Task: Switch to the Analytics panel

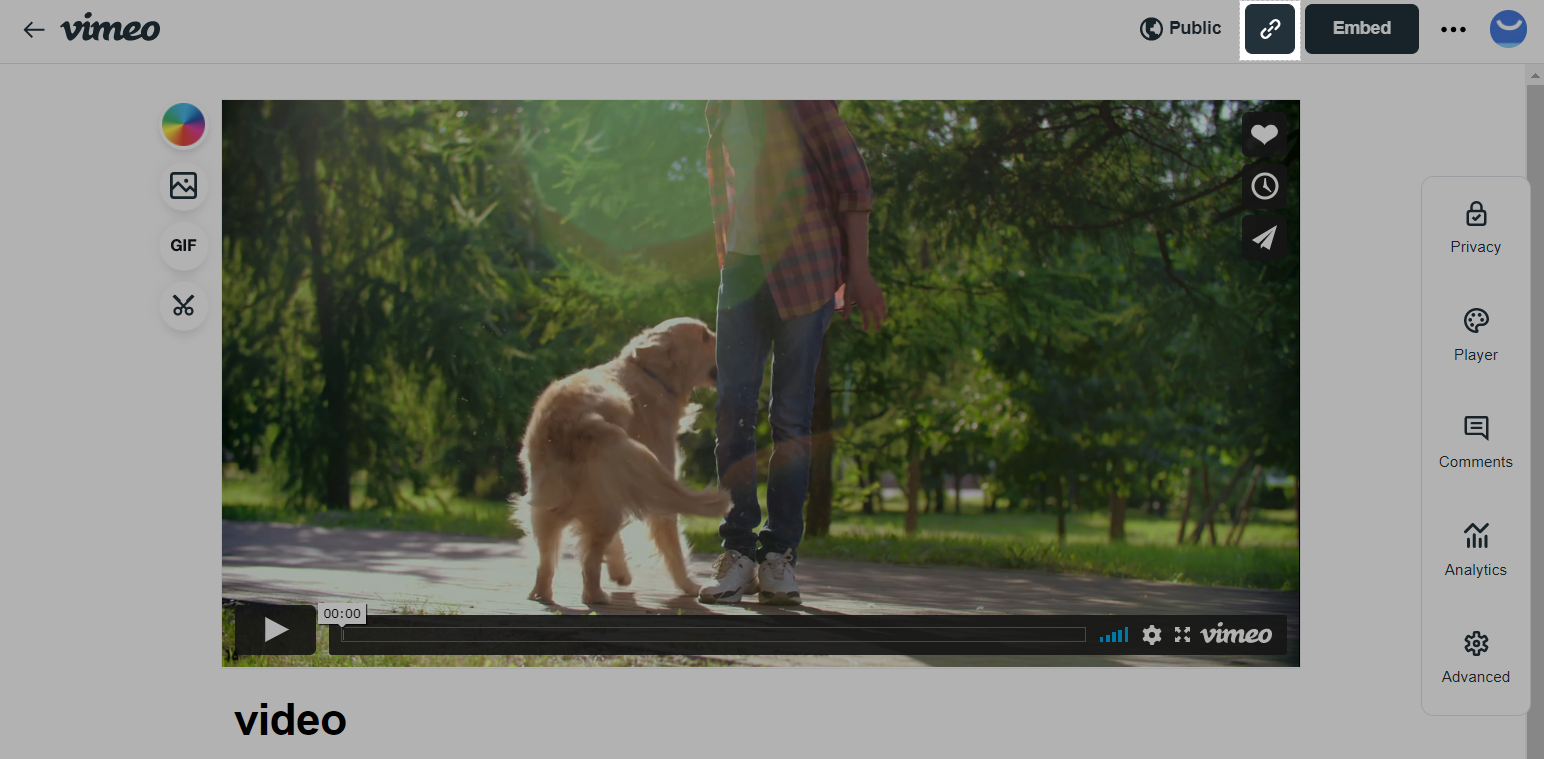Action: (1475, 550)
